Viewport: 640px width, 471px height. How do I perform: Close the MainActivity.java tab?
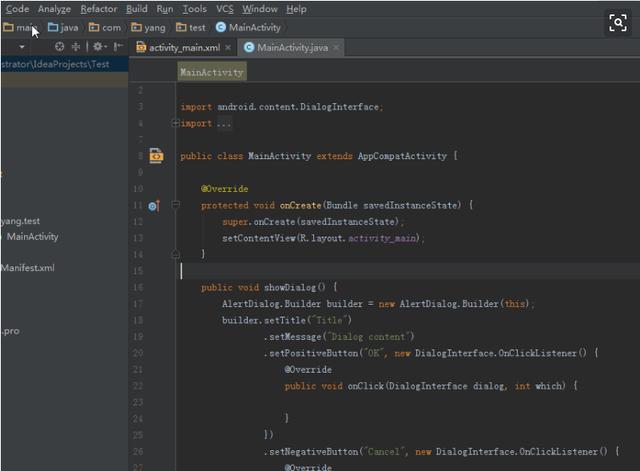pyautogui.click(x=336, y=48)
